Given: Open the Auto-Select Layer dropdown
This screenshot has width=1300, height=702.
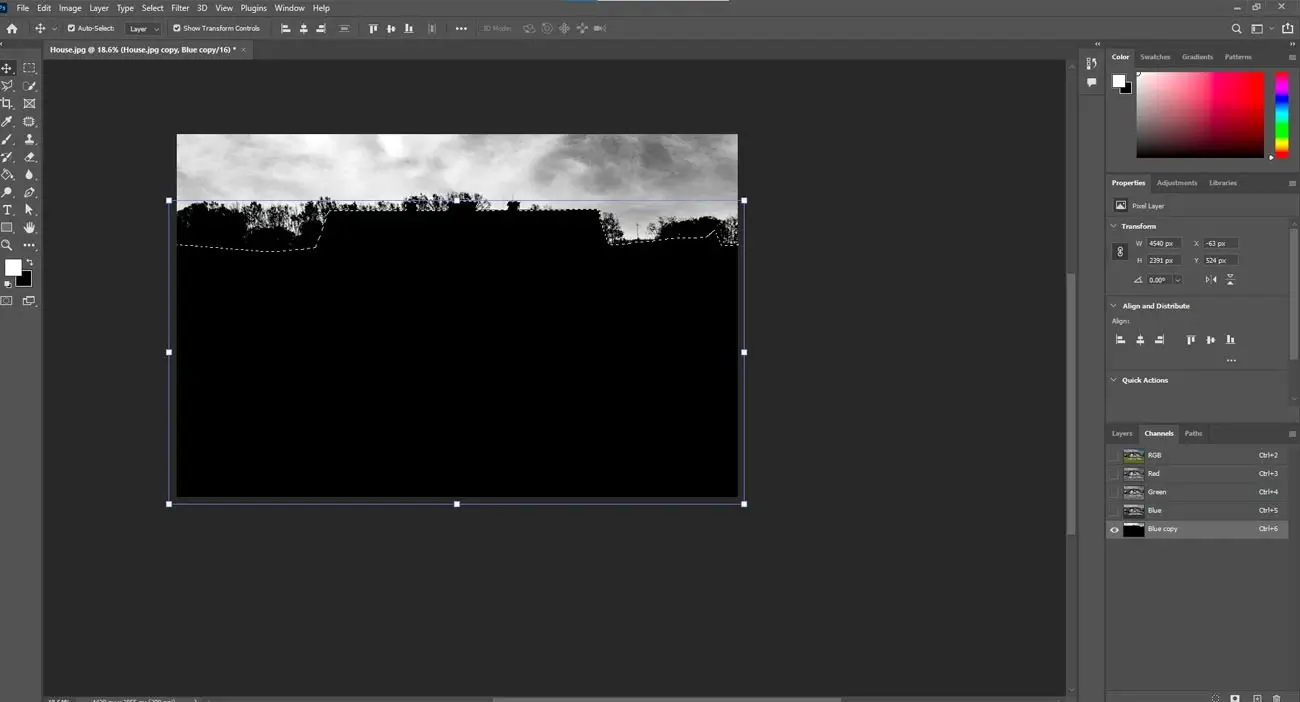Looking at the screenshot, I should click(142, 28).
